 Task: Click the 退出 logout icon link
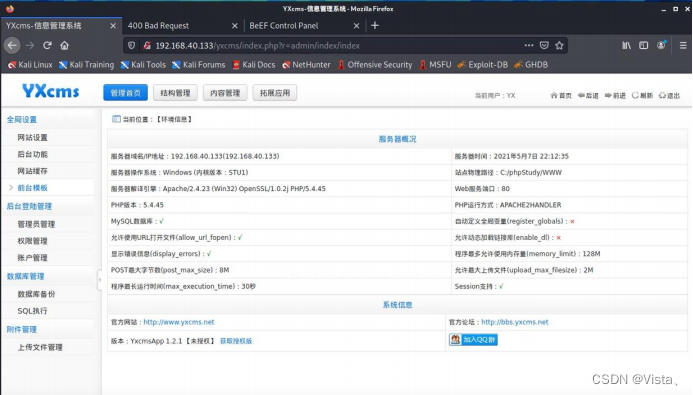coord(669,95)
